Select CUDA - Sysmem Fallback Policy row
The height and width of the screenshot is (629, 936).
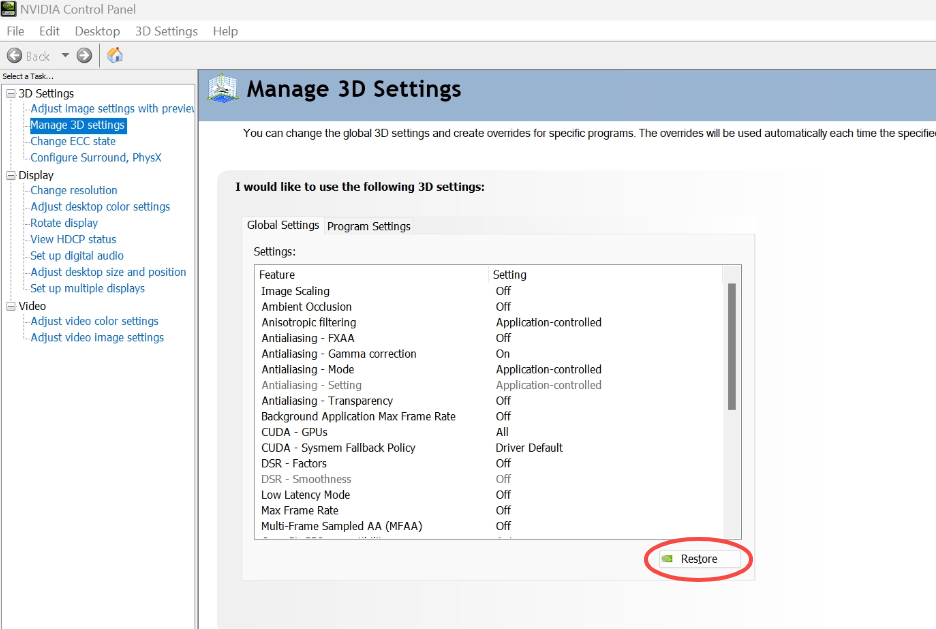coord(489,448)
